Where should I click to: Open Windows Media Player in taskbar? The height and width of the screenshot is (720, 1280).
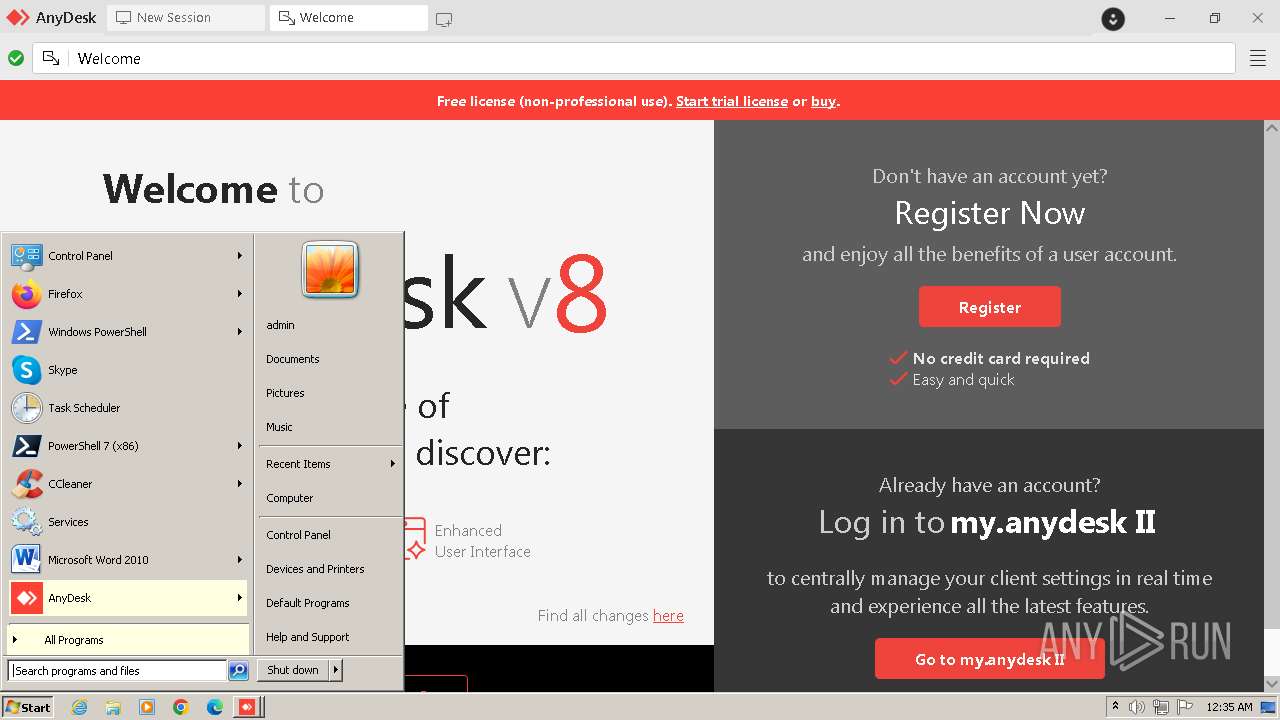click(147, 707)
